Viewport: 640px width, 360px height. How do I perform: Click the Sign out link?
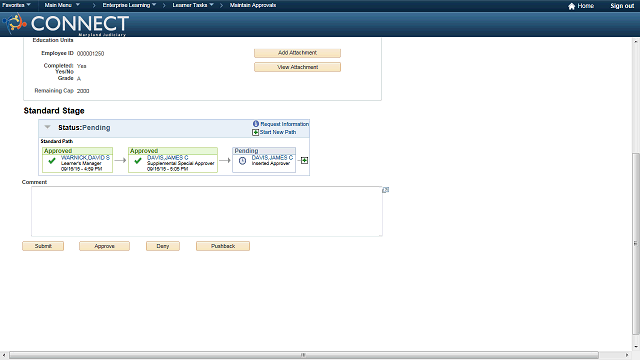[x=622, y=6]
